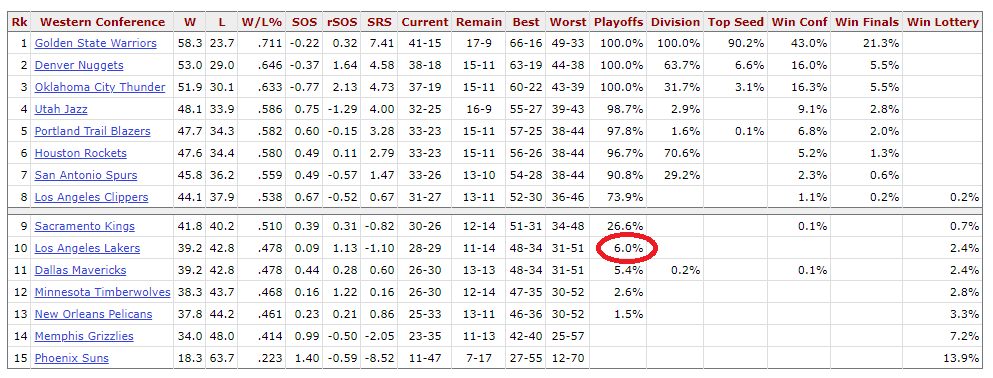
Task: Open the Utah Jazz team page
Action: click(61, 109)
